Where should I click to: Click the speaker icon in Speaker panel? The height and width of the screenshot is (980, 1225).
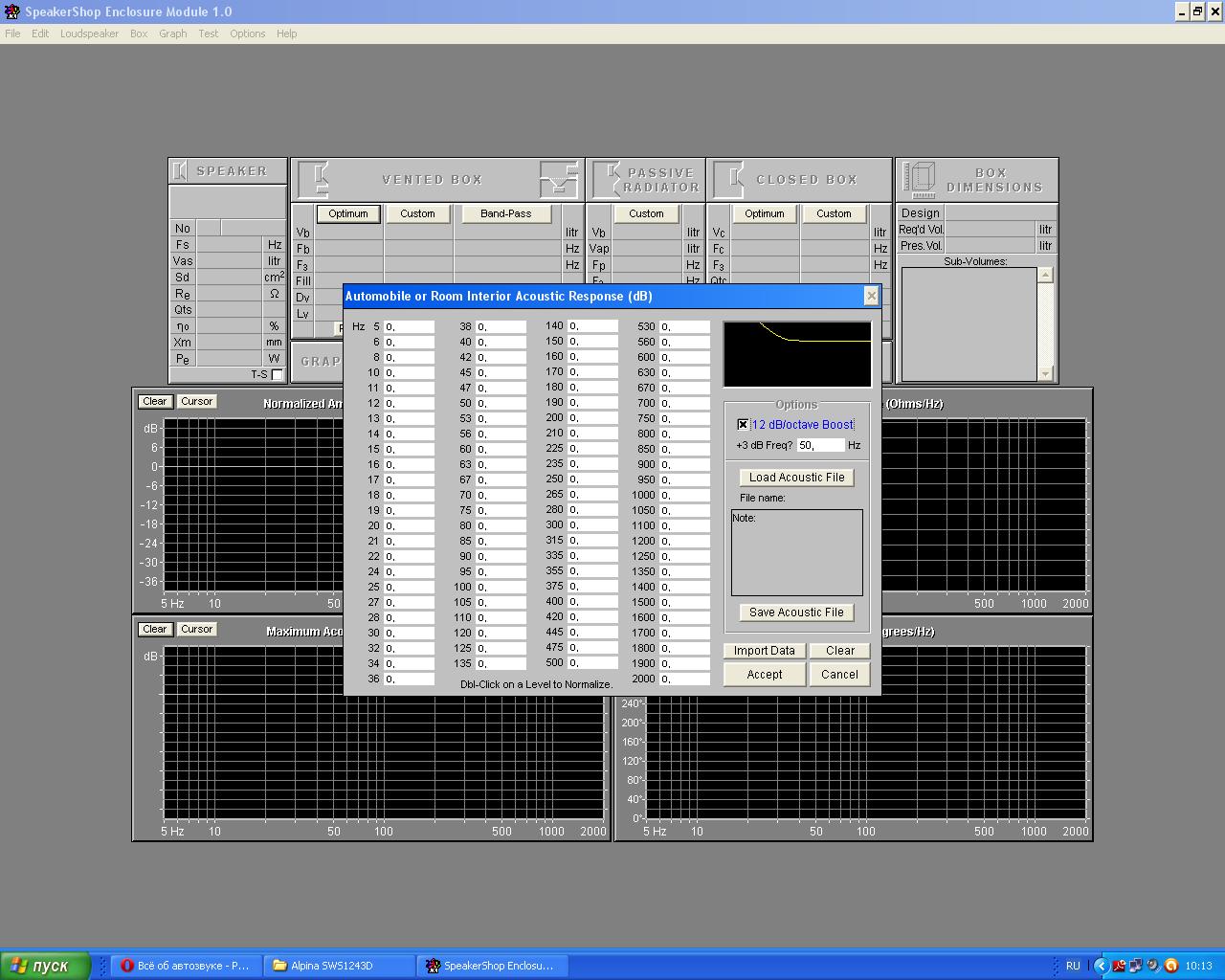coord(180,171)
